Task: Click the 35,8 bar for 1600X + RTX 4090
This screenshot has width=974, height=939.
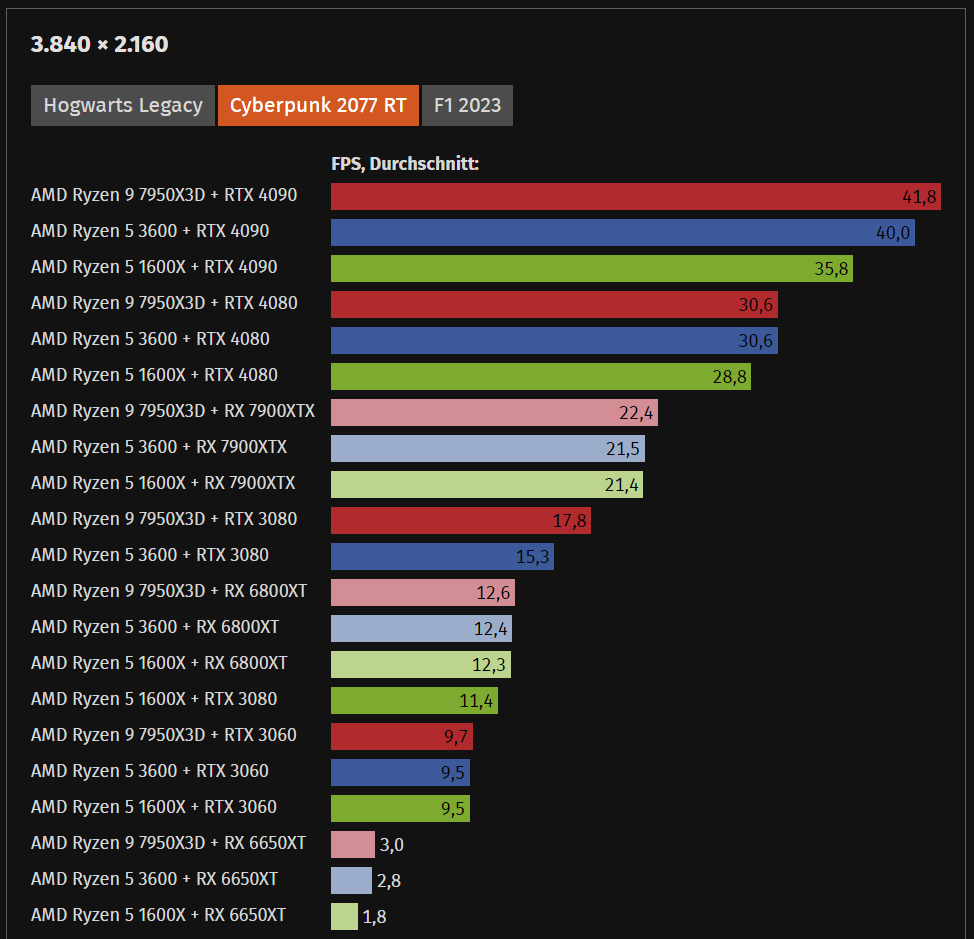Action: click(x=591, y=268)
